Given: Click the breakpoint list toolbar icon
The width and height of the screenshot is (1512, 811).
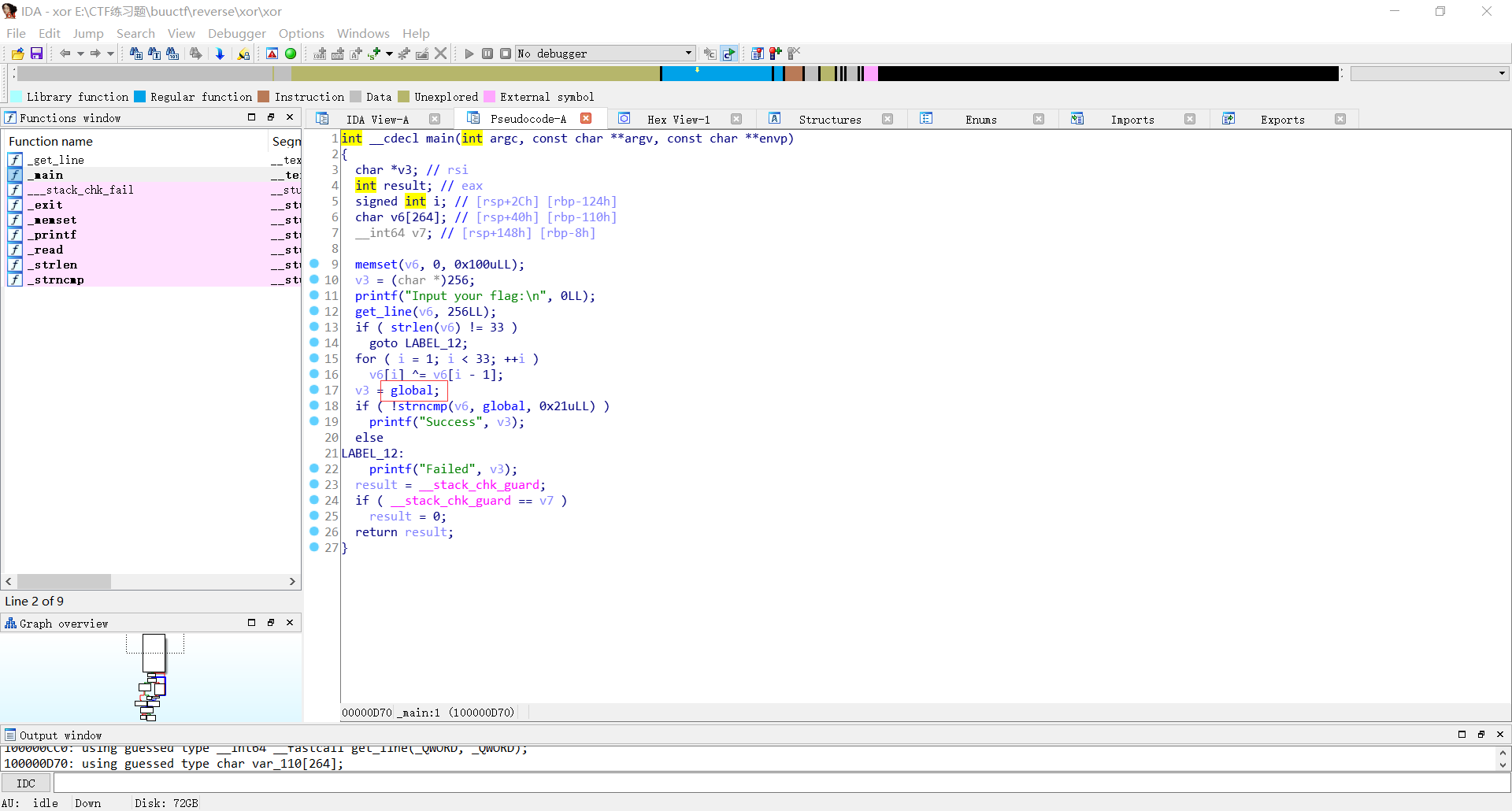Looking at the screenshot, I should click(x=757, y=54).
